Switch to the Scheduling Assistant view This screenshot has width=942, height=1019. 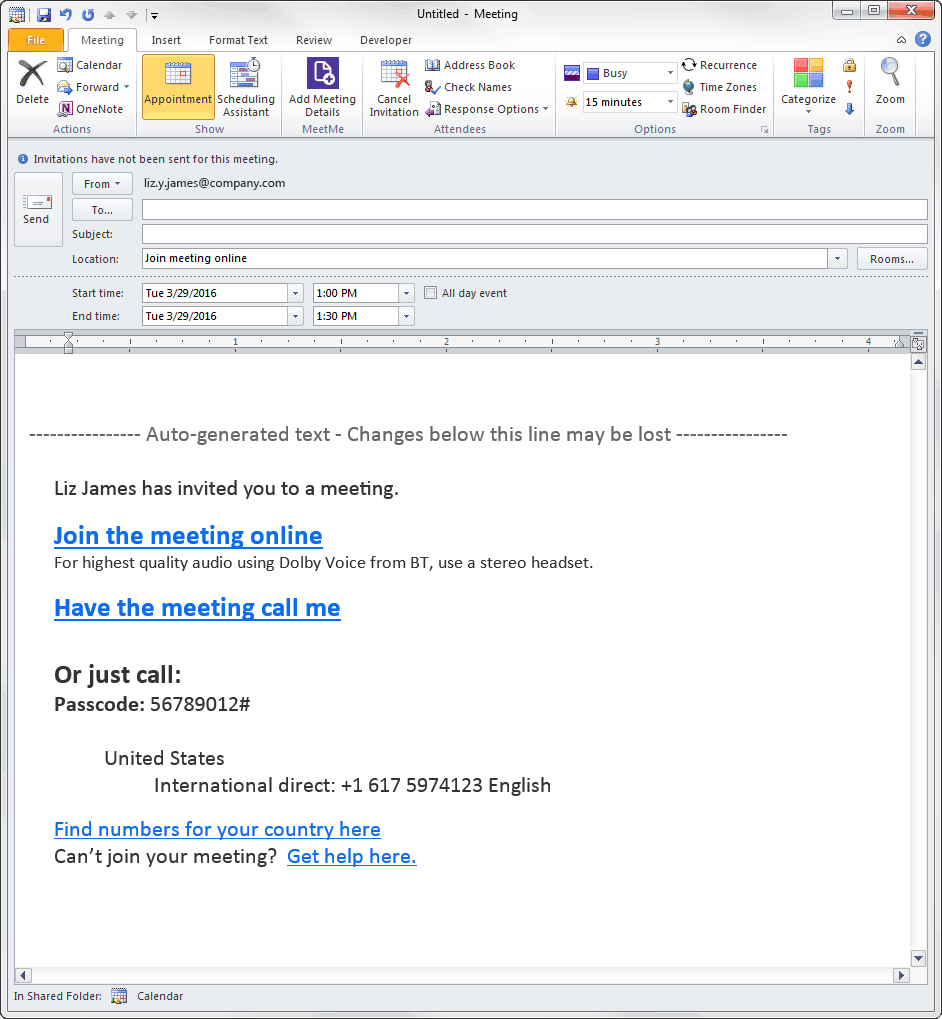pos(246,87)
